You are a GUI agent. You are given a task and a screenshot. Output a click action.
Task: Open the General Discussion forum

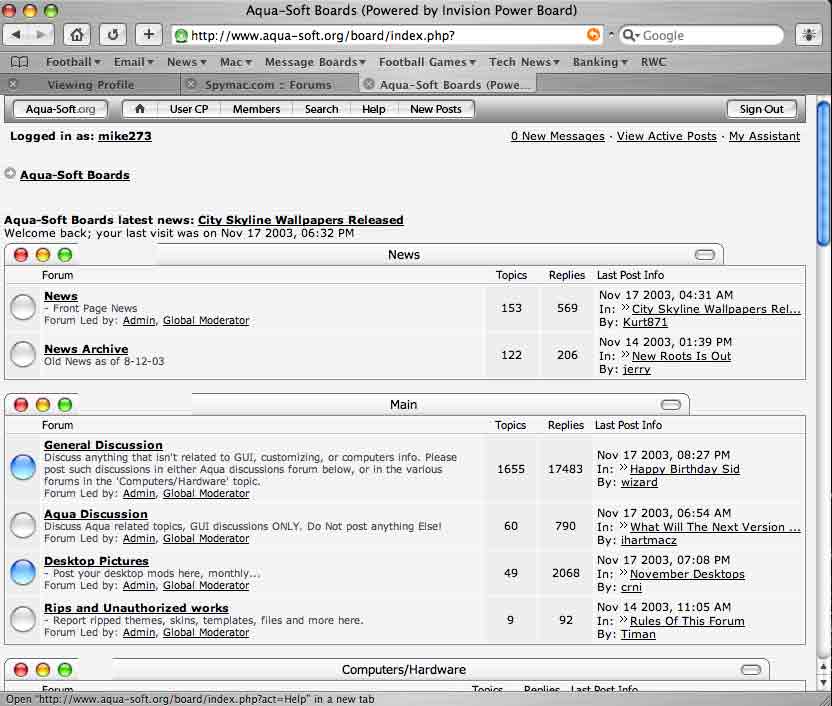click(x=103, y=445)
